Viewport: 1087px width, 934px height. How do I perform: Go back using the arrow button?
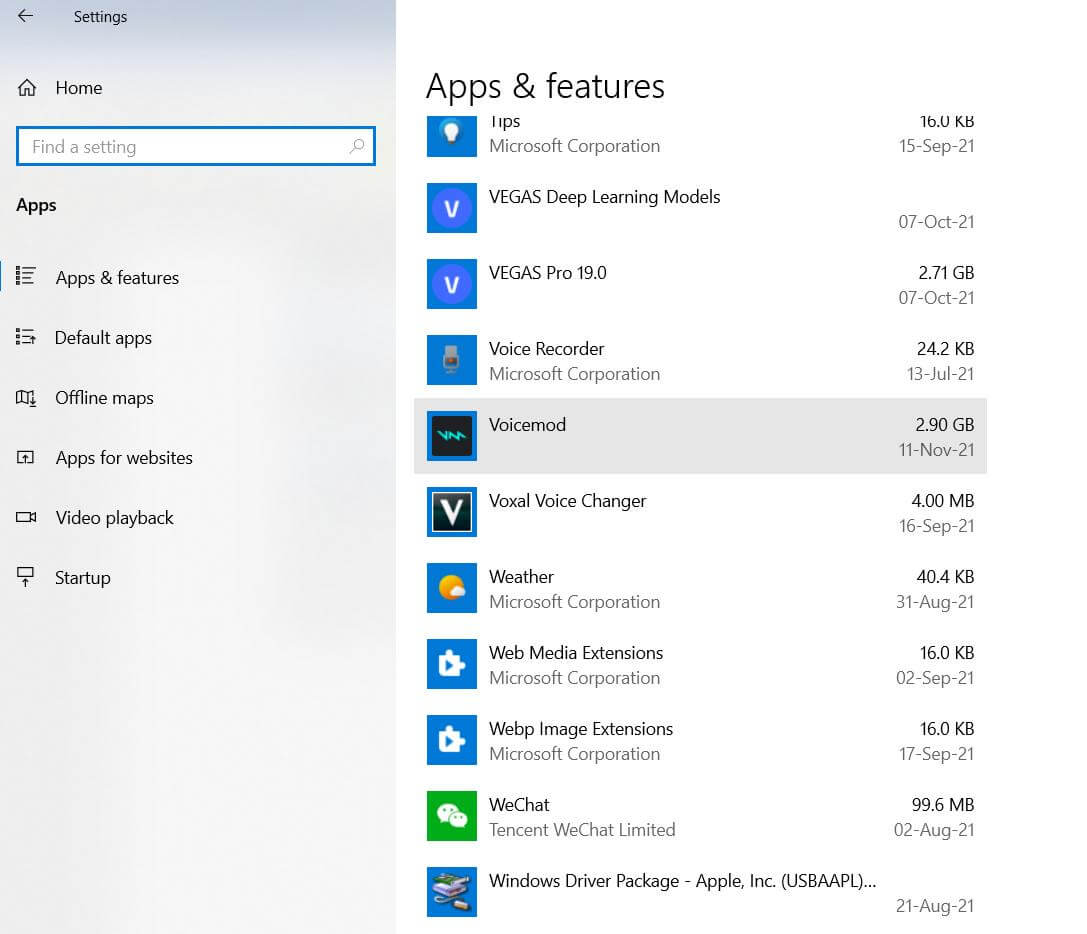coord(26,17)
